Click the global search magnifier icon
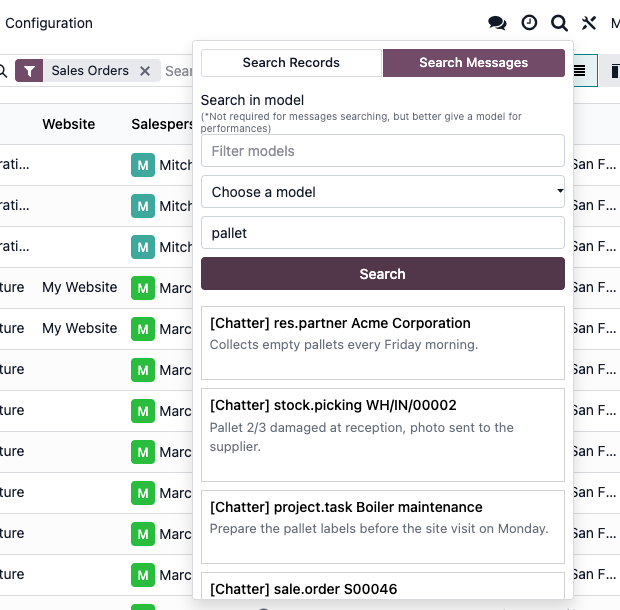The width and height of the screenshot is (620, 610). coord(559,23)
